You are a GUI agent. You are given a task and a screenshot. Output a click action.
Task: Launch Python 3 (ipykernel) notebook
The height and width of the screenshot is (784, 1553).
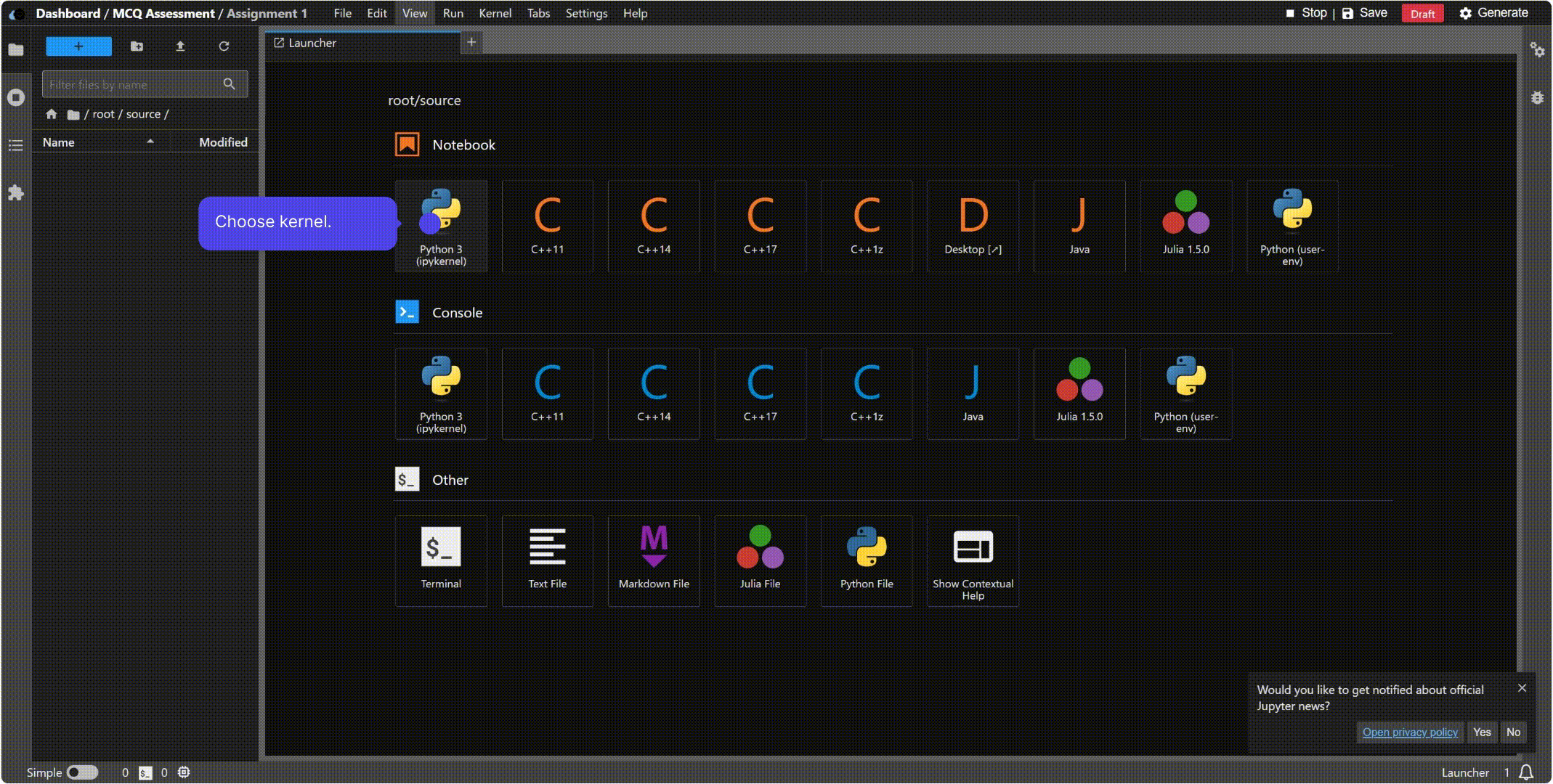(x=441, y=226)
